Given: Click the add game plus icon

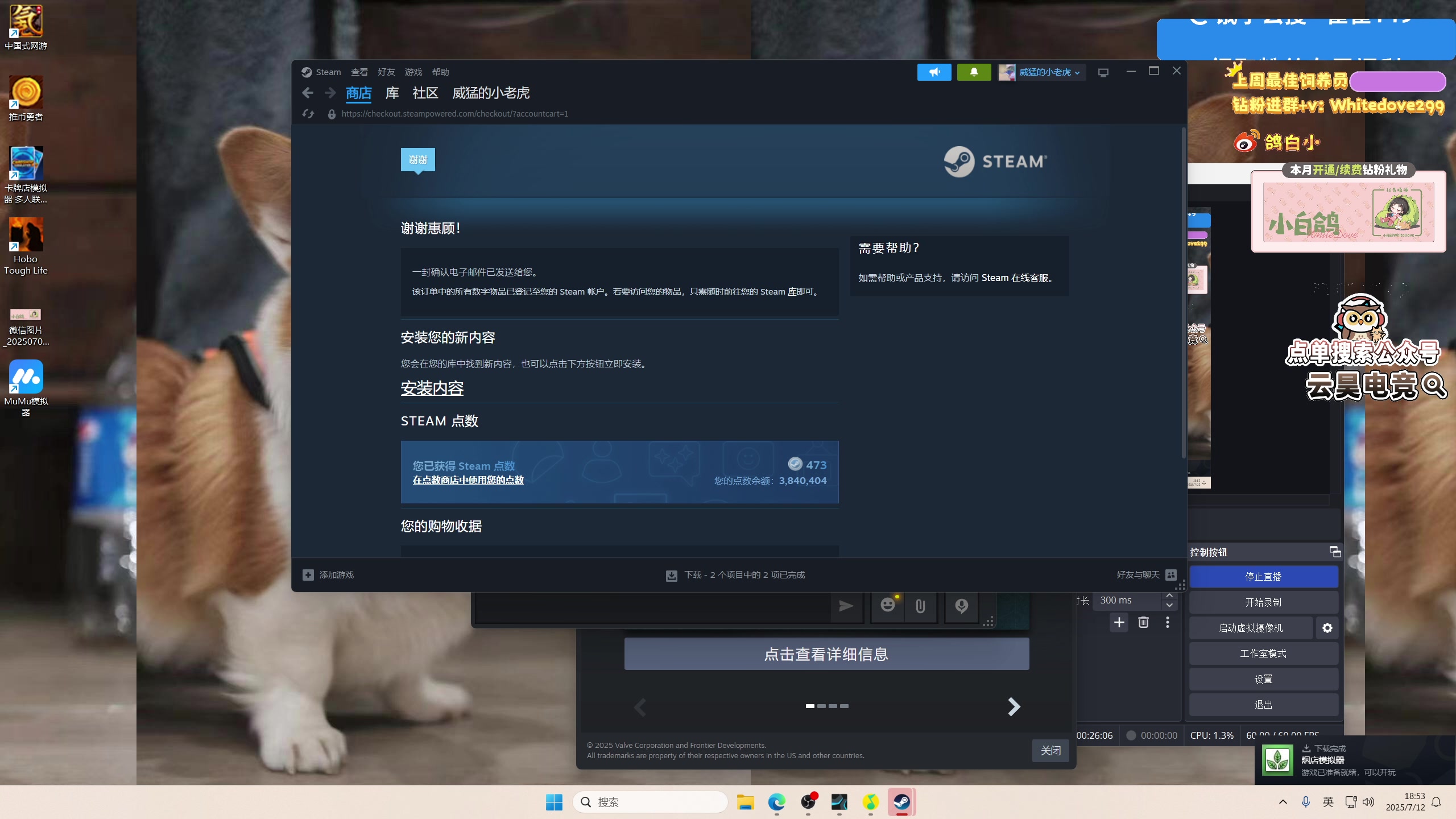Looking at the screenshot, I should (308, 575).
